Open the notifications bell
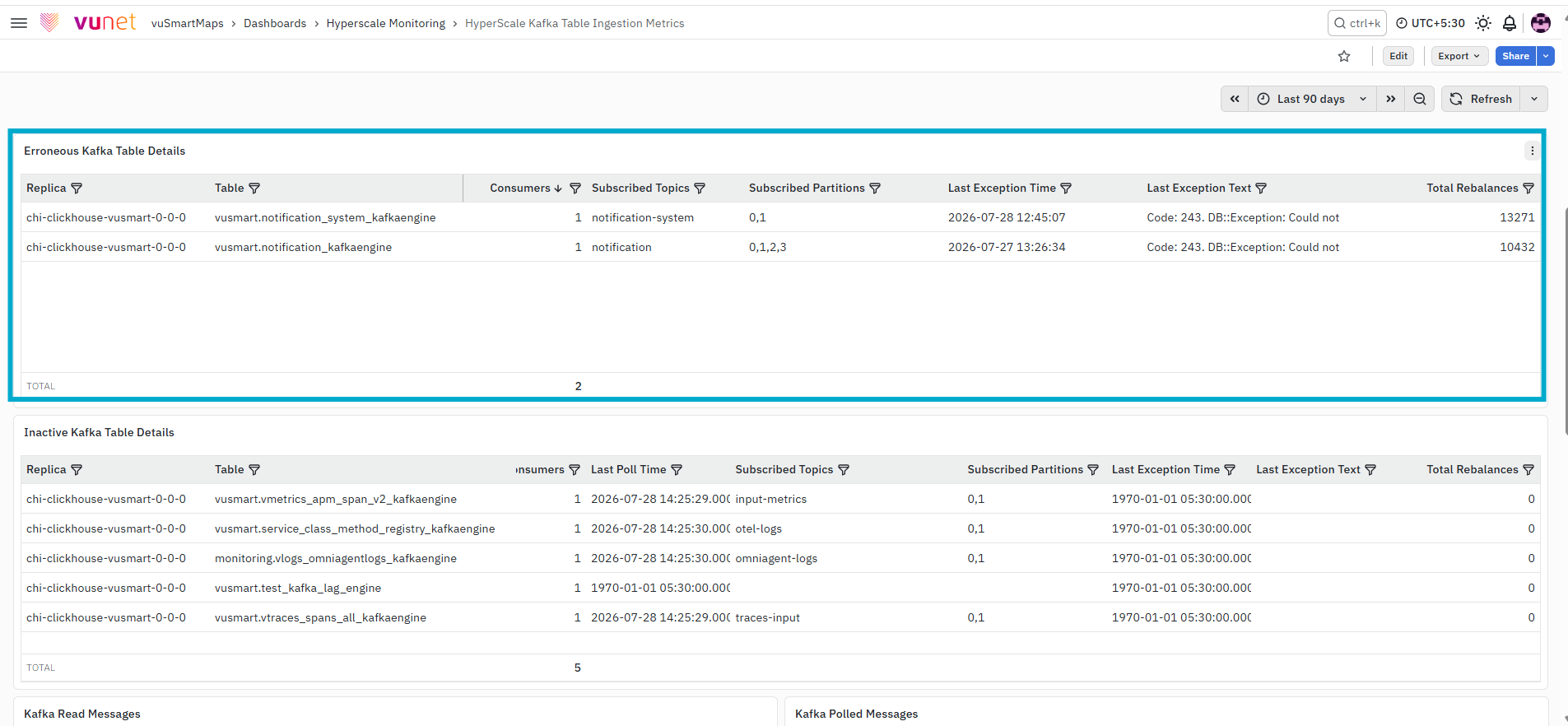1568x726 pixels. point(1510,23)
